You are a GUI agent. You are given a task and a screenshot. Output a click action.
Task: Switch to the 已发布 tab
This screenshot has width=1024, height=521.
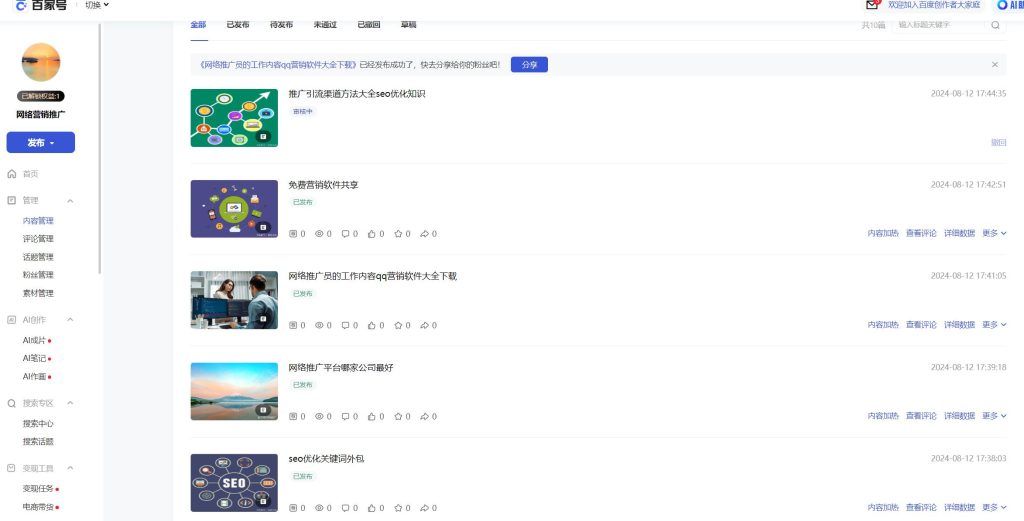(238, 24)
